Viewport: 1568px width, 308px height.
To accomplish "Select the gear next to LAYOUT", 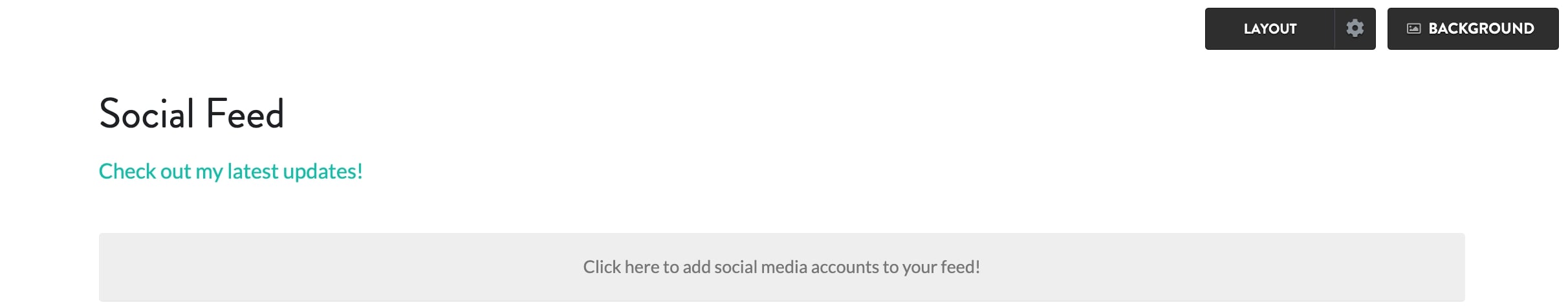I will tap(1355, 28).
